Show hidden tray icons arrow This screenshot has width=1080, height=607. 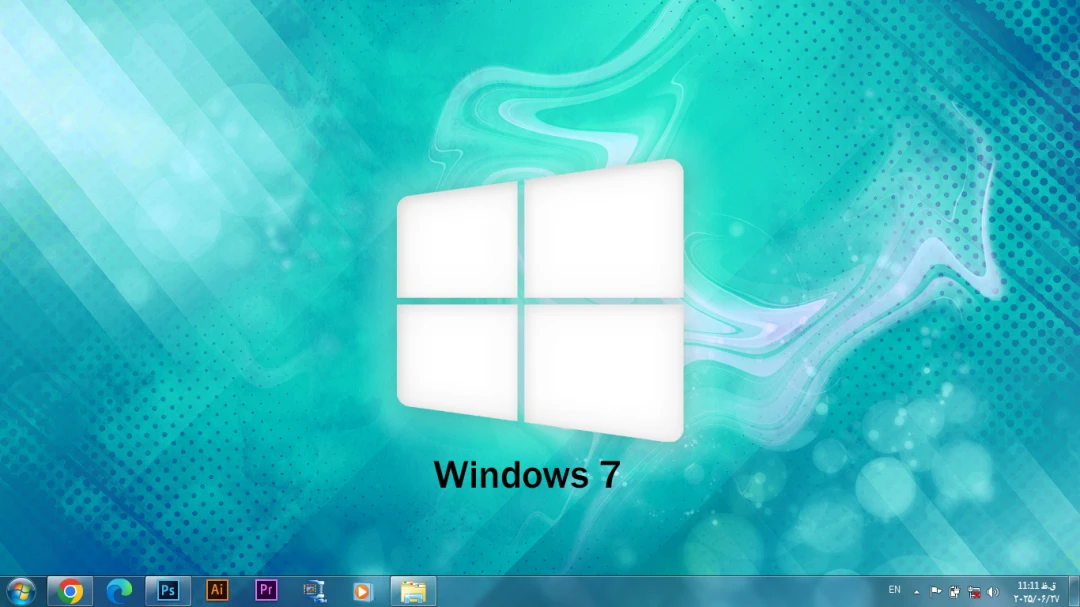[916, 592]
